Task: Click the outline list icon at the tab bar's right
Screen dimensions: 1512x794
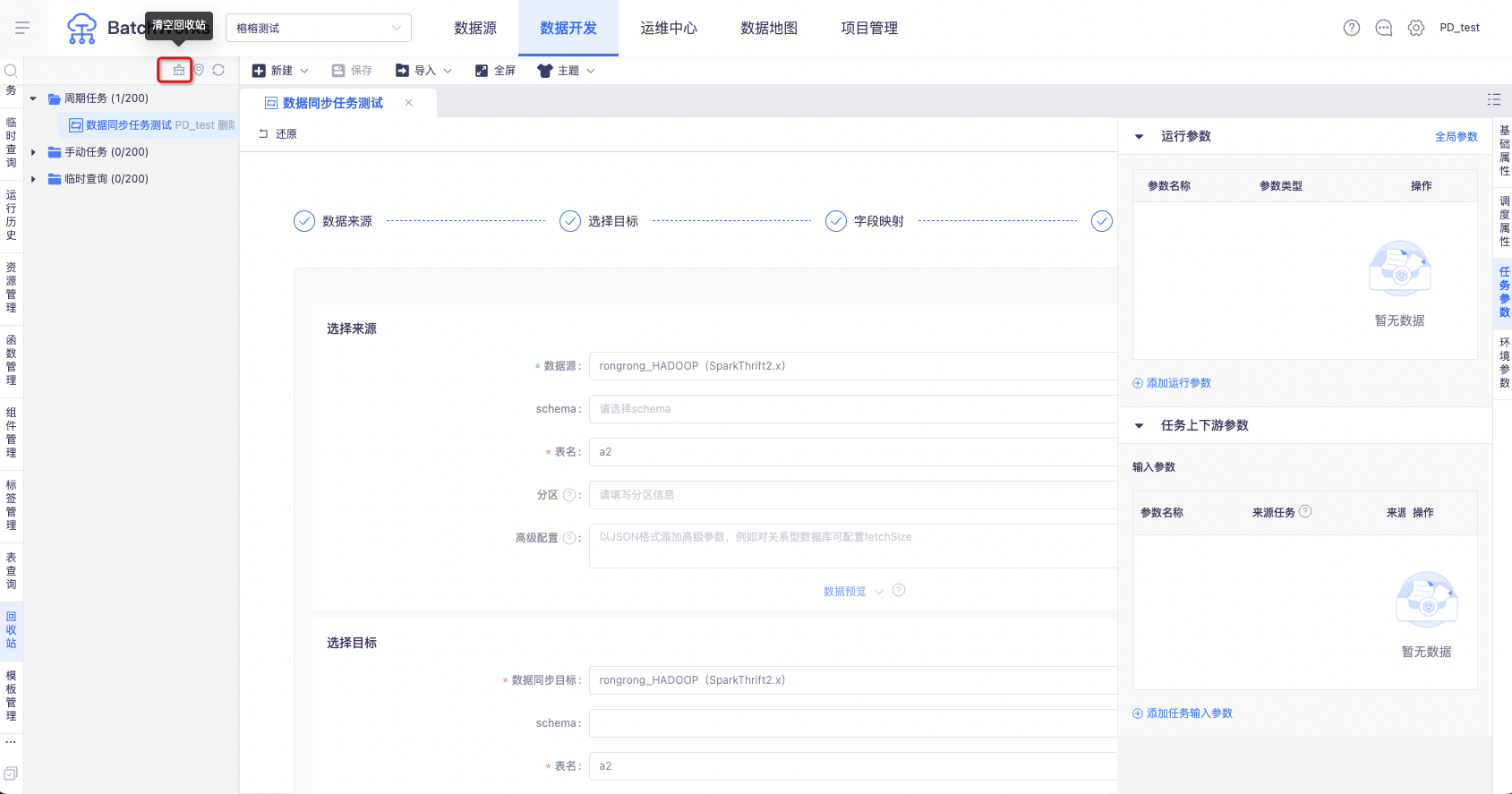Action: [x=1494, y=99]
